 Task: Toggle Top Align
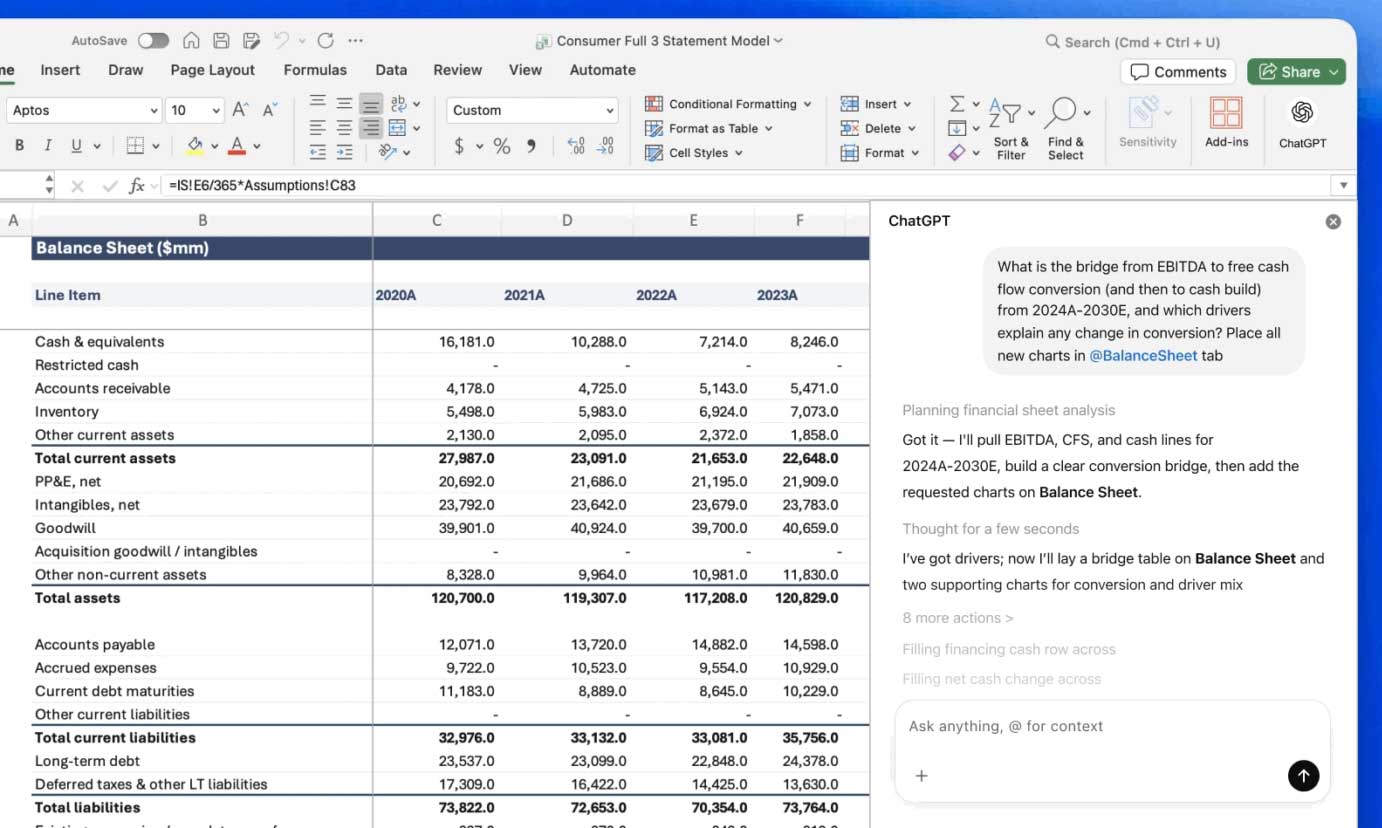point(318,102)
